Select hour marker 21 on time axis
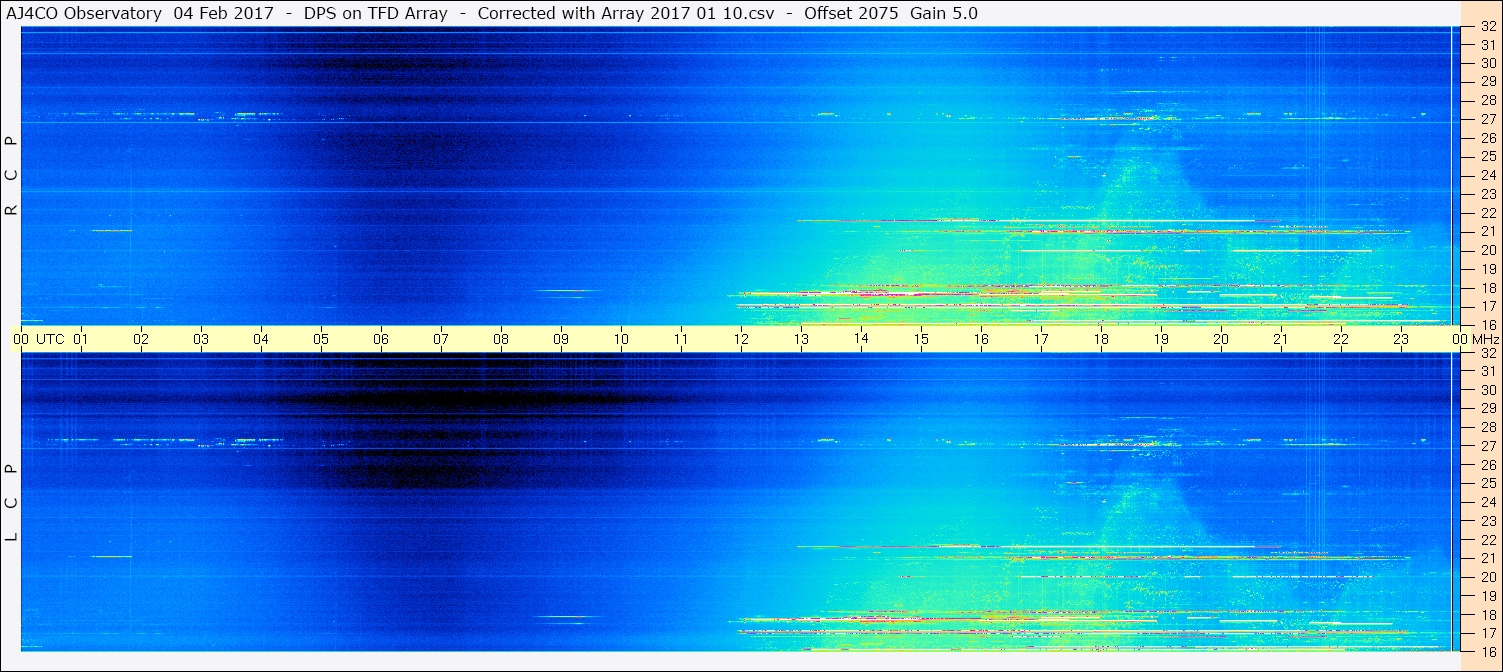This screenshot has height=672, width=1503. pyautogui.click(x=1281, y=339)
